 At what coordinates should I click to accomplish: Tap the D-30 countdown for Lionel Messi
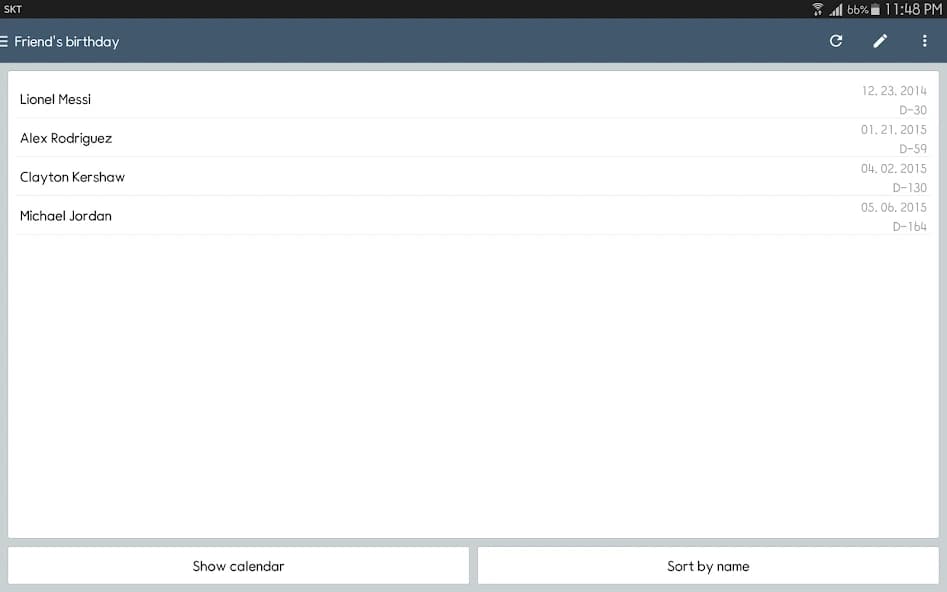pos(913,110)
